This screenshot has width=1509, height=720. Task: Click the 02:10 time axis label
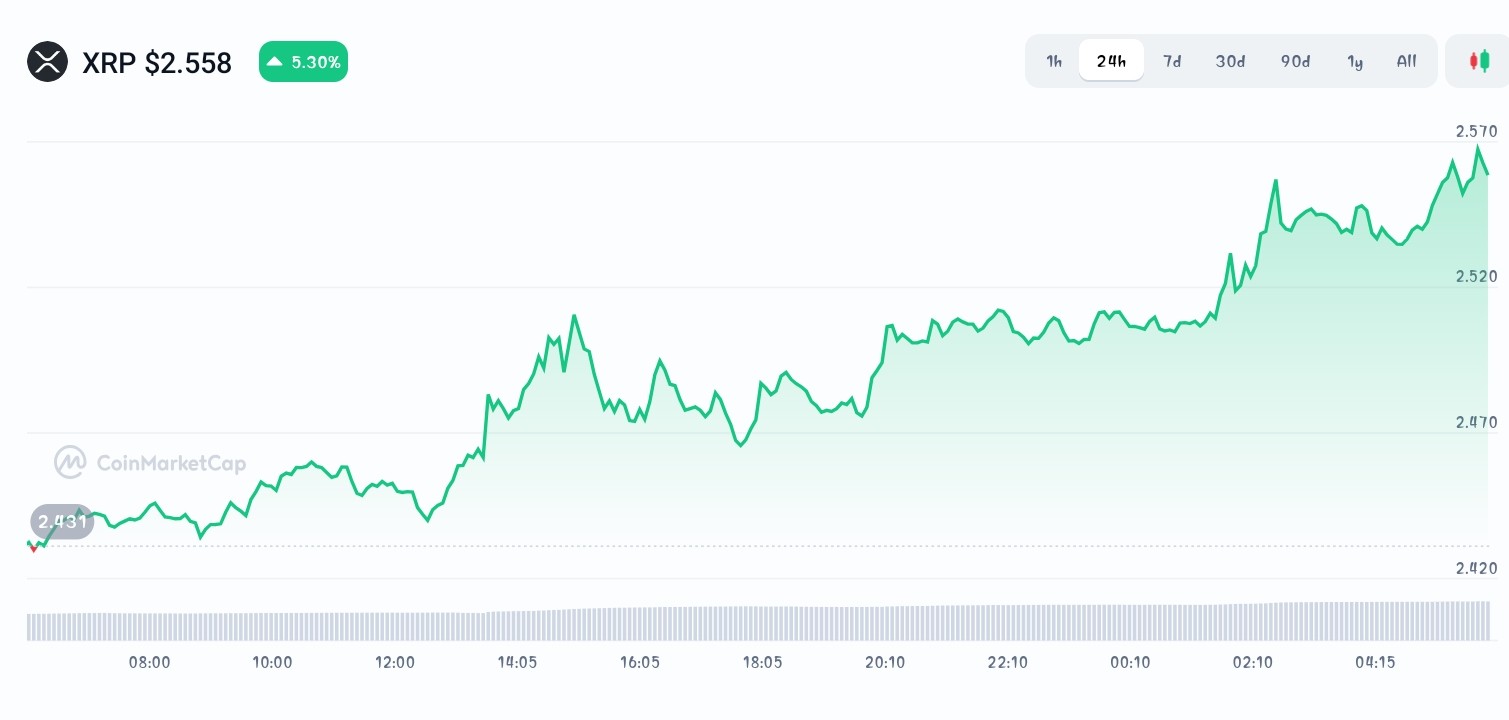1252,662
